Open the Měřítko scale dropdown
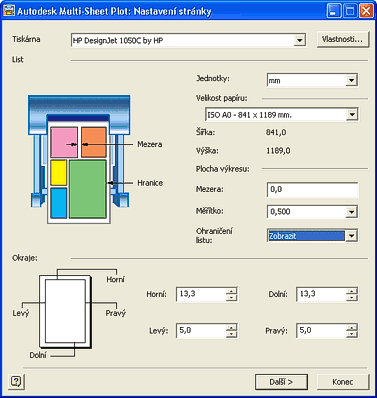The width and height of the screenshot is (377, 398). (x=351, y=211)
